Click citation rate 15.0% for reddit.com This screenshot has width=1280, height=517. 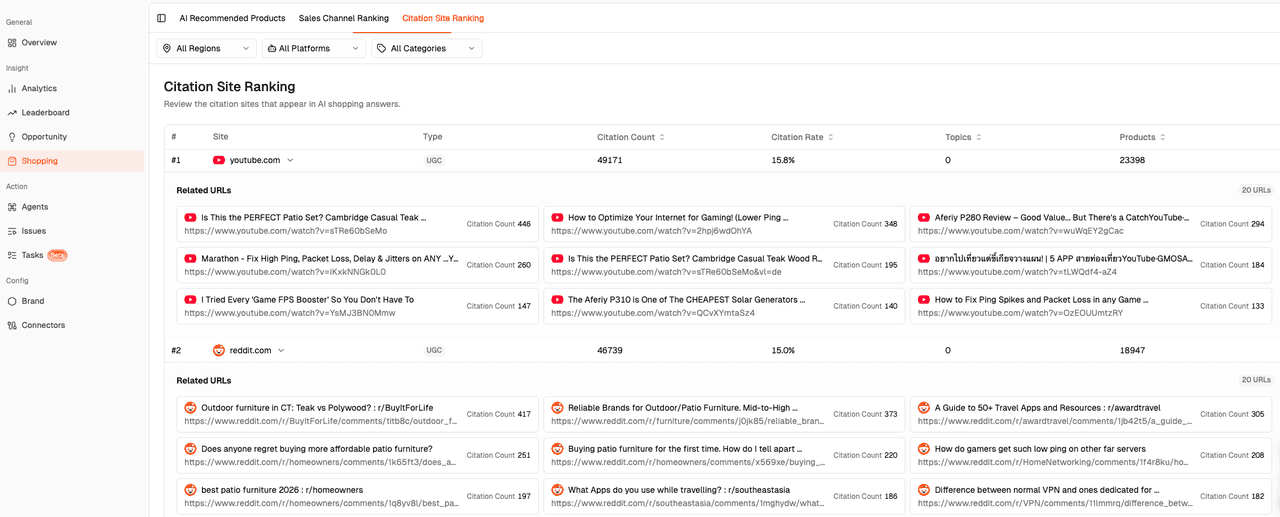tap(783, 350)
